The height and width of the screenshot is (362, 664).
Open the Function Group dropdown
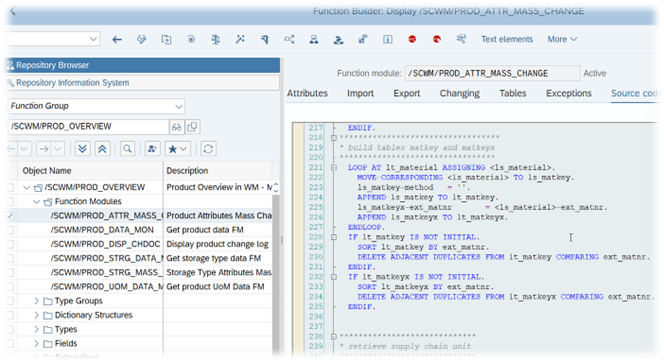[179, 106]
